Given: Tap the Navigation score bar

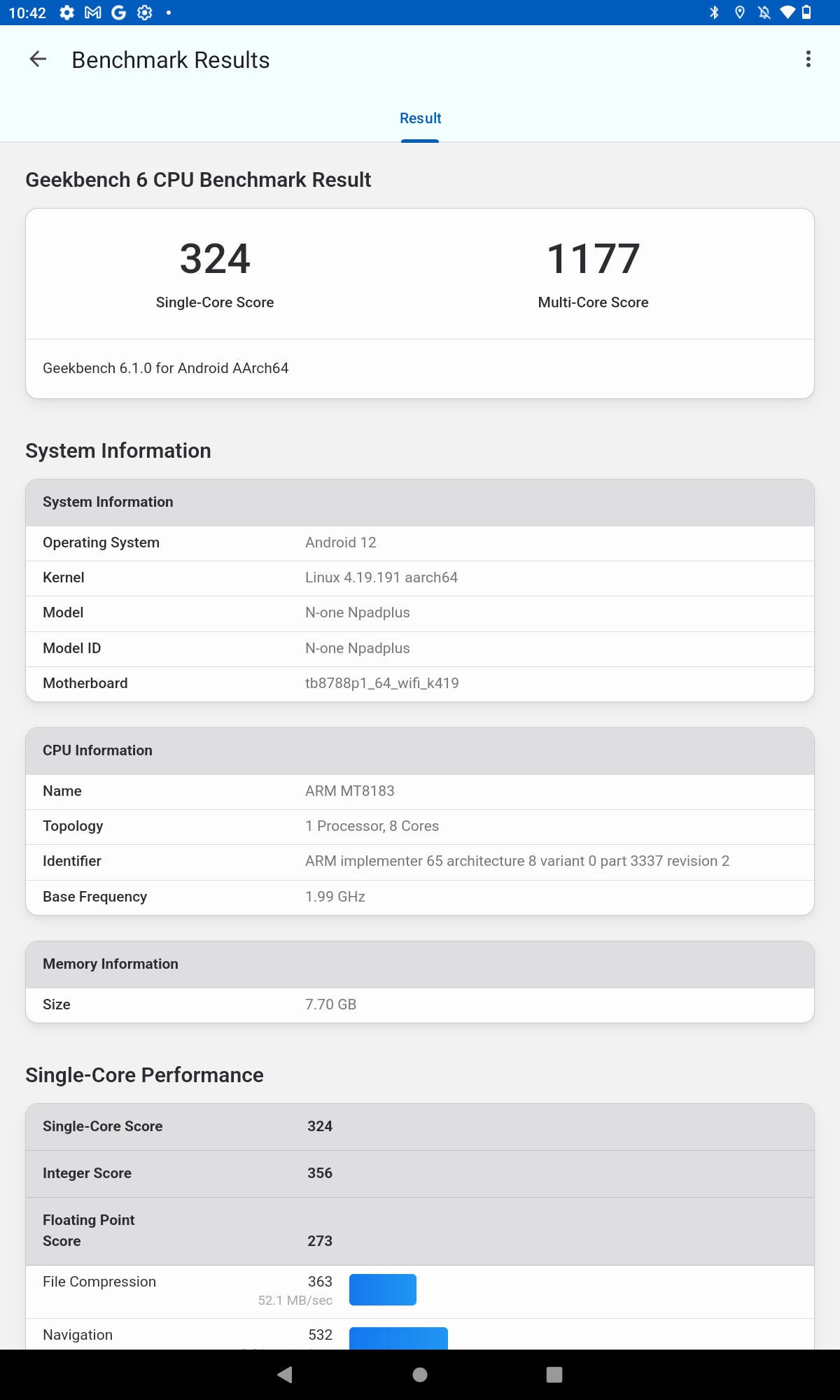Looking at the screenshot, I should (x=398, y=1338).
